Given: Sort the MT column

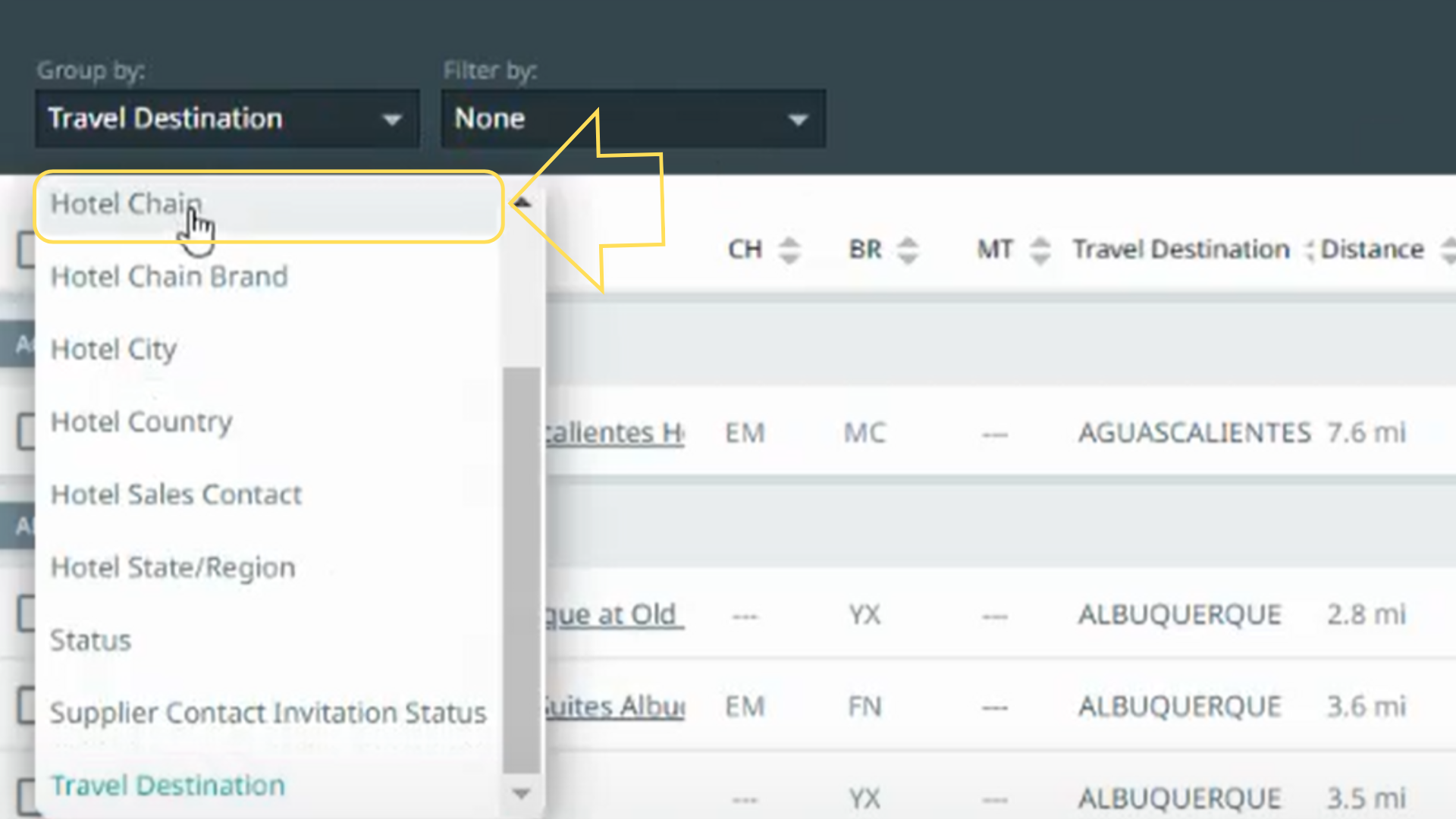Looking at the screenshot, I should click(1040, 249).
